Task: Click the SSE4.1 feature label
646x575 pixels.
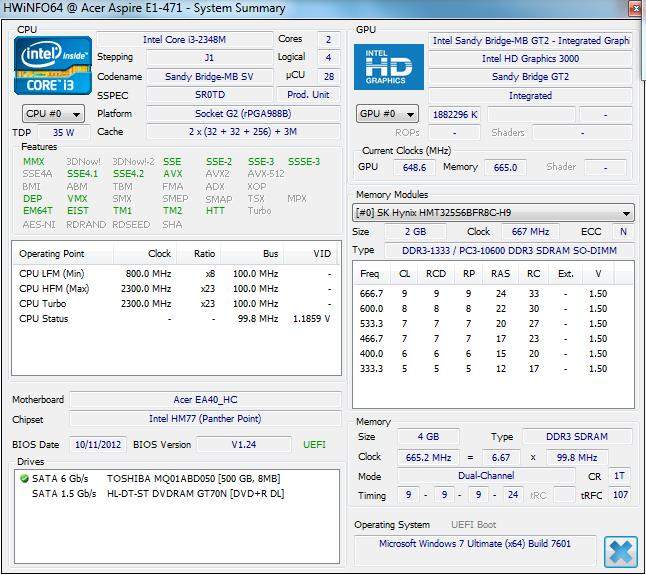Action: (x=82, y=174)
